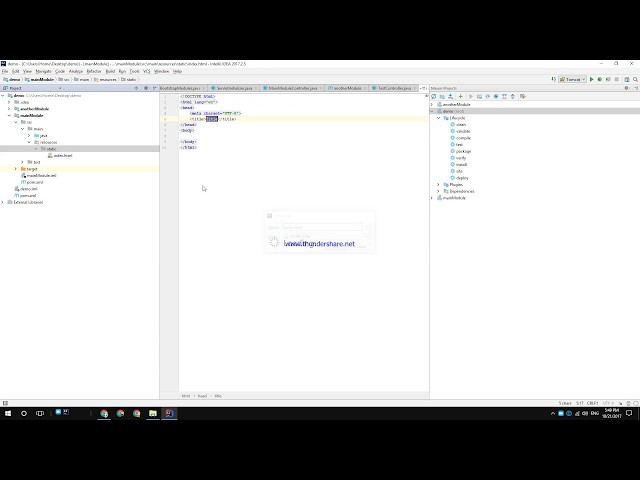Open the File menu
Image resolution: width=640 pixels, height=480 pixels.
tap(5, 71)
